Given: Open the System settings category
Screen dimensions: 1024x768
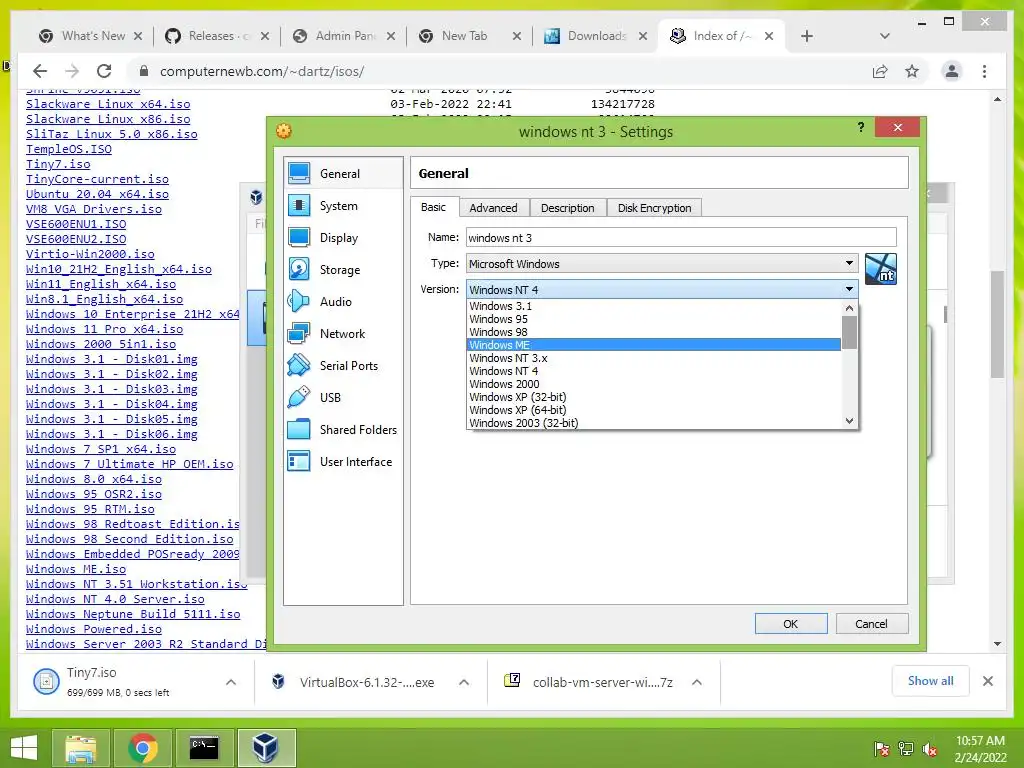Looking at the screenshot, I should click(x=344, y=206).
